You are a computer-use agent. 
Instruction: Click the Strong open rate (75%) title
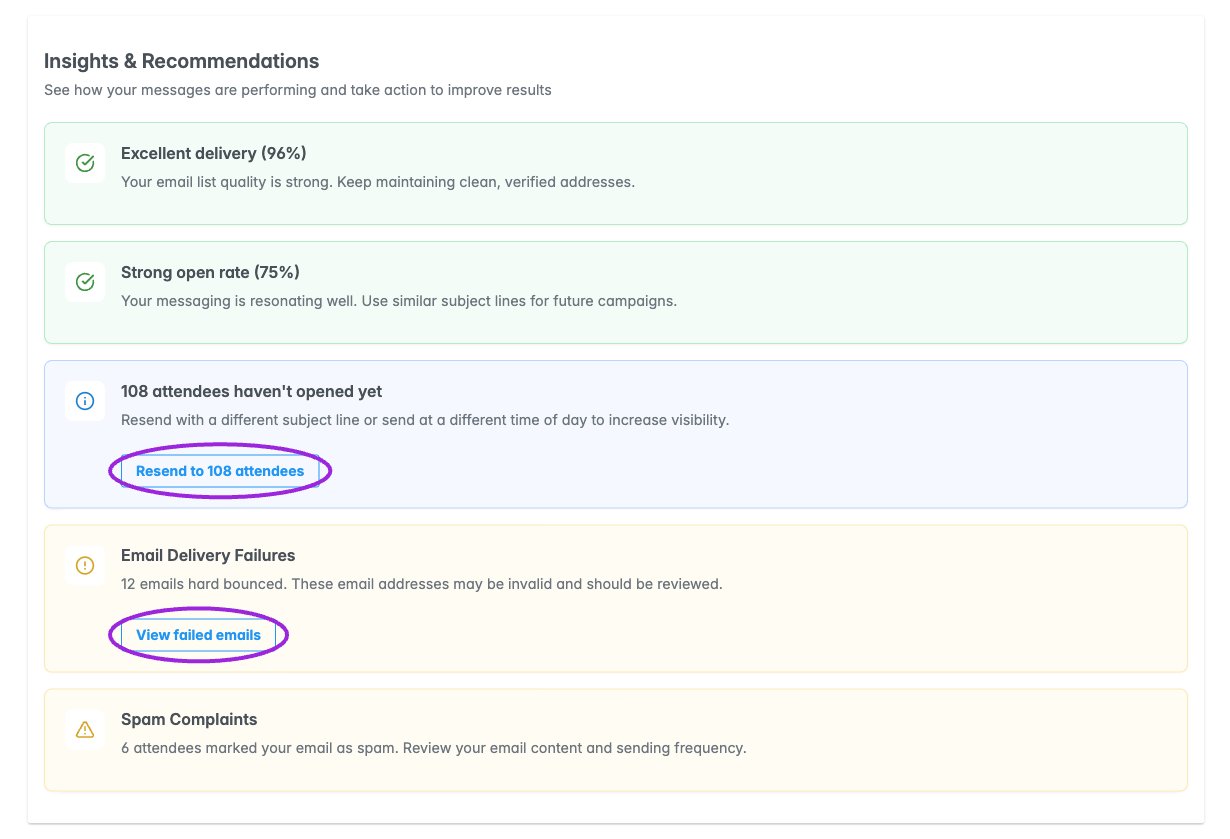pos(210,272)
